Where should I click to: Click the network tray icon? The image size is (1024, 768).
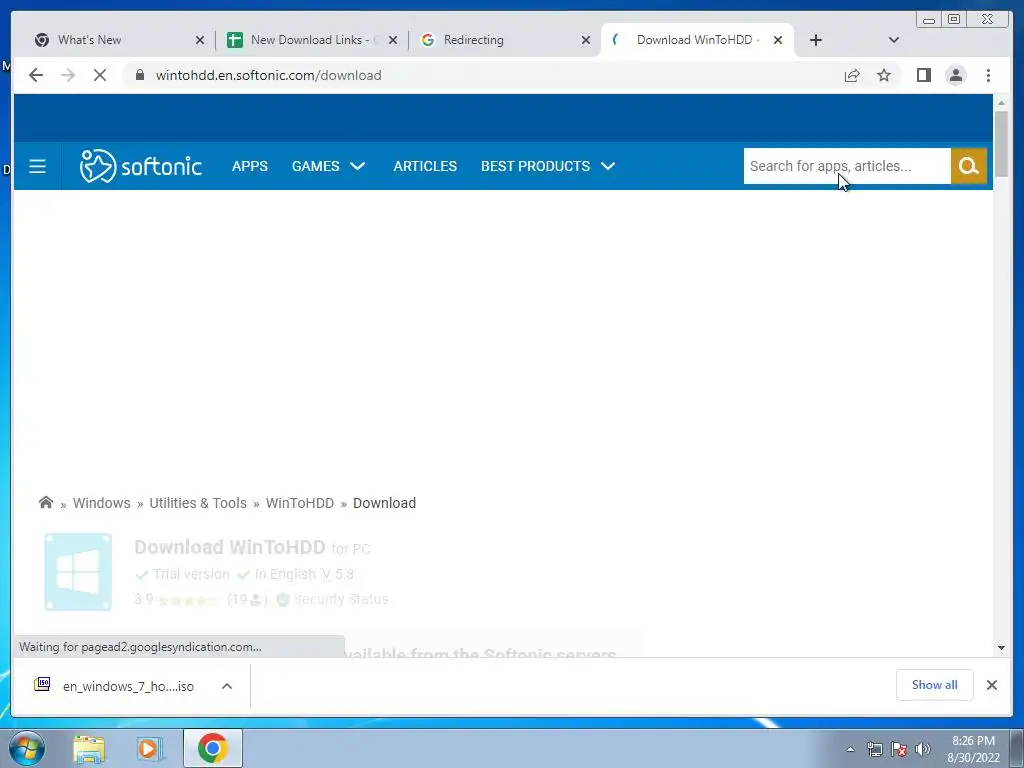[x=874, y=749]
